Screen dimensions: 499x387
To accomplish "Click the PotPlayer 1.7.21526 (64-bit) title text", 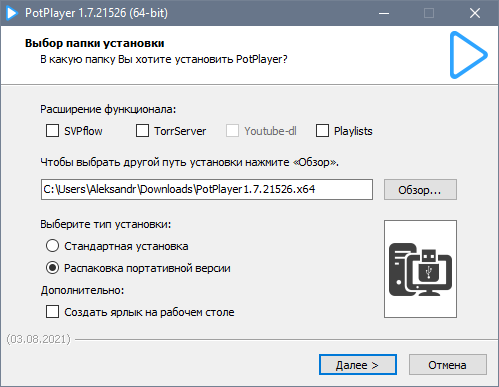I will 97,13.
